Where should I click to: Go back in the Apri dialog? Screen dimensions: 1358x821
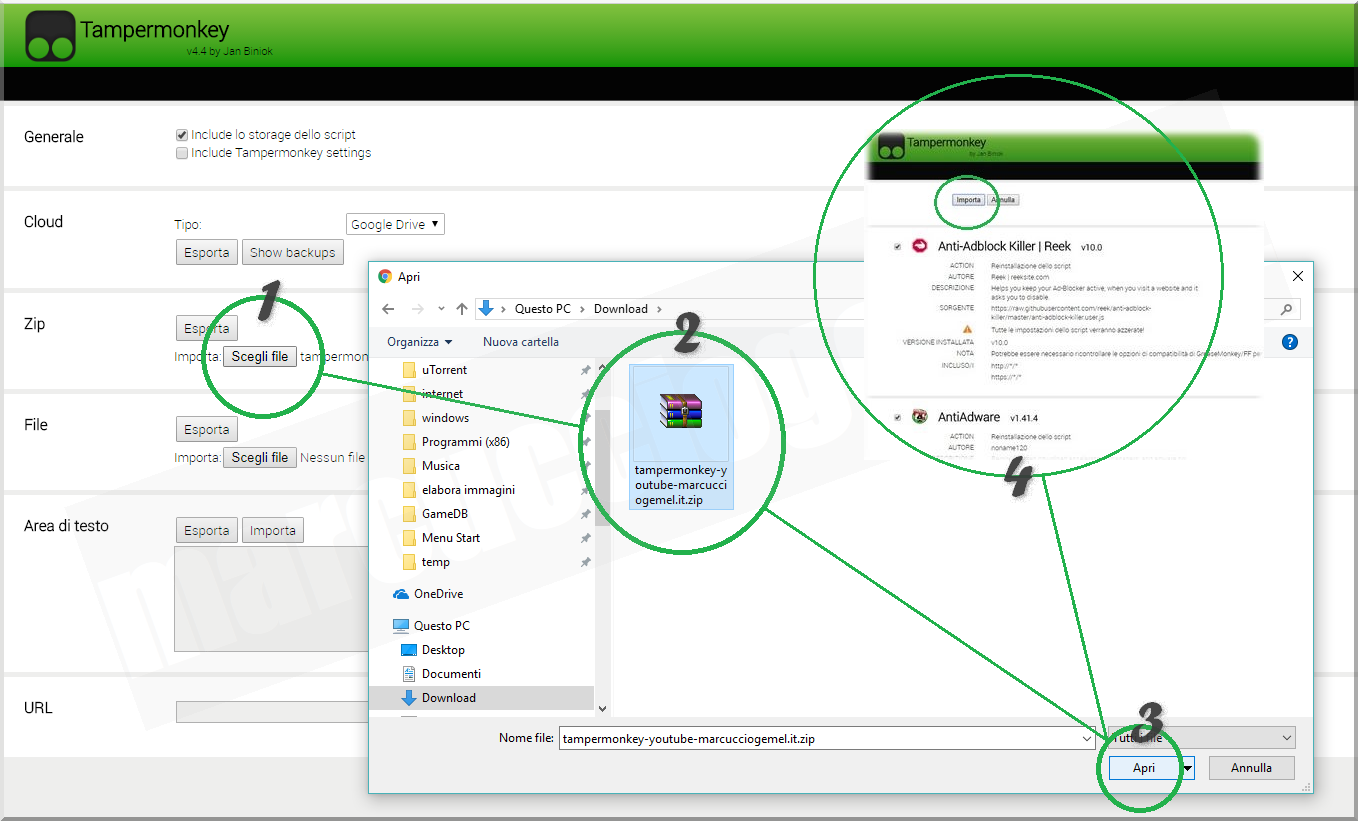(x=389, y=309)
